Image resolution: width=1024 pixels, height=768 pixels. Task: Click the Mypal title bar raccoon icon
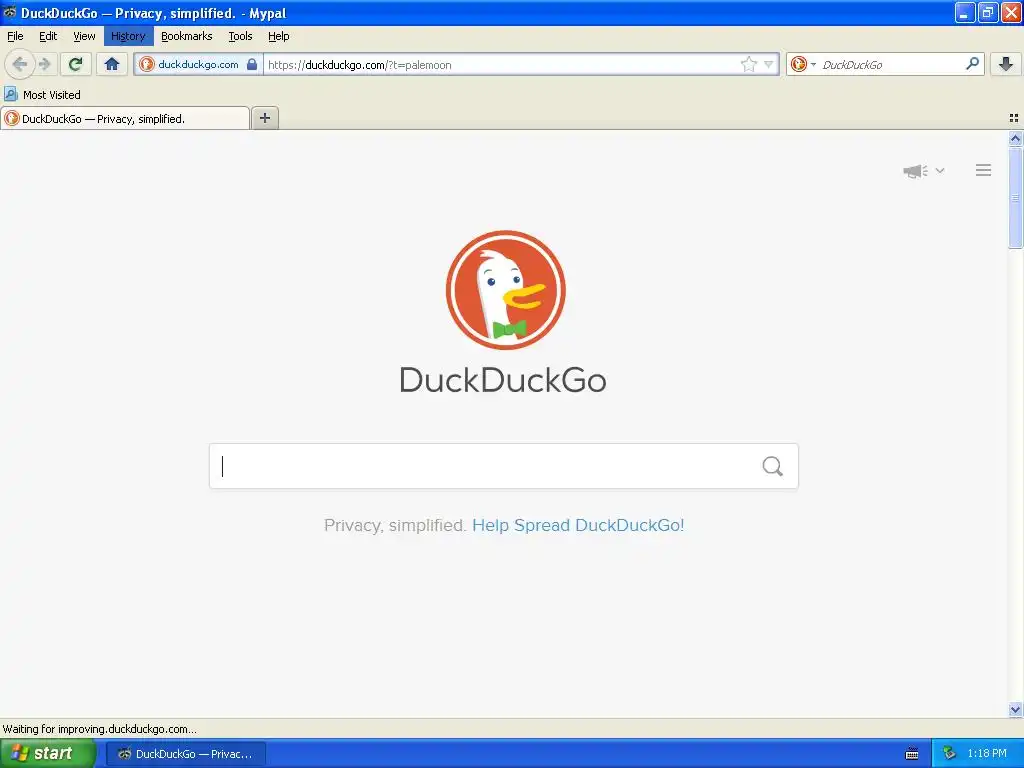point(10,12)
